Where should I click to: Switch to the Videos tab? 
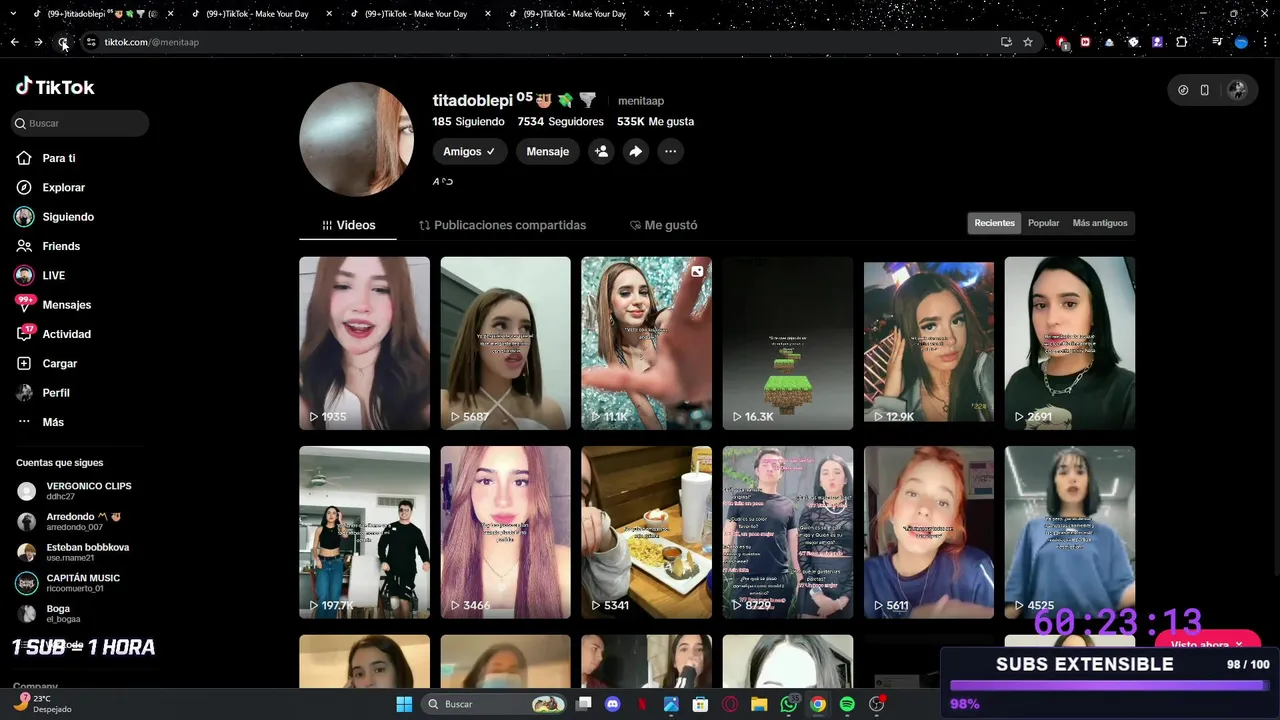point(348,225)
